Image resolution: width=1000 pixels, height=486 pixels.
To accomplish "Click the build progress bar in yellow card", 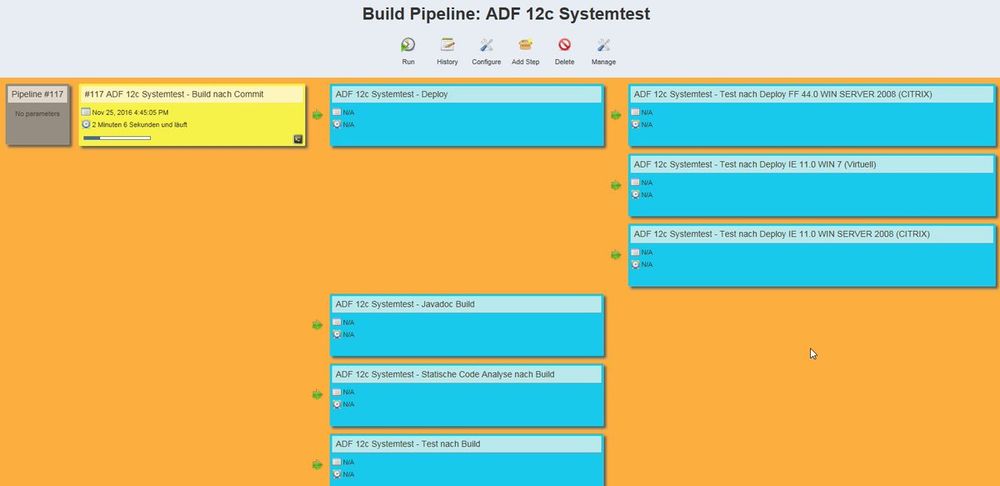I will [117, 138].
